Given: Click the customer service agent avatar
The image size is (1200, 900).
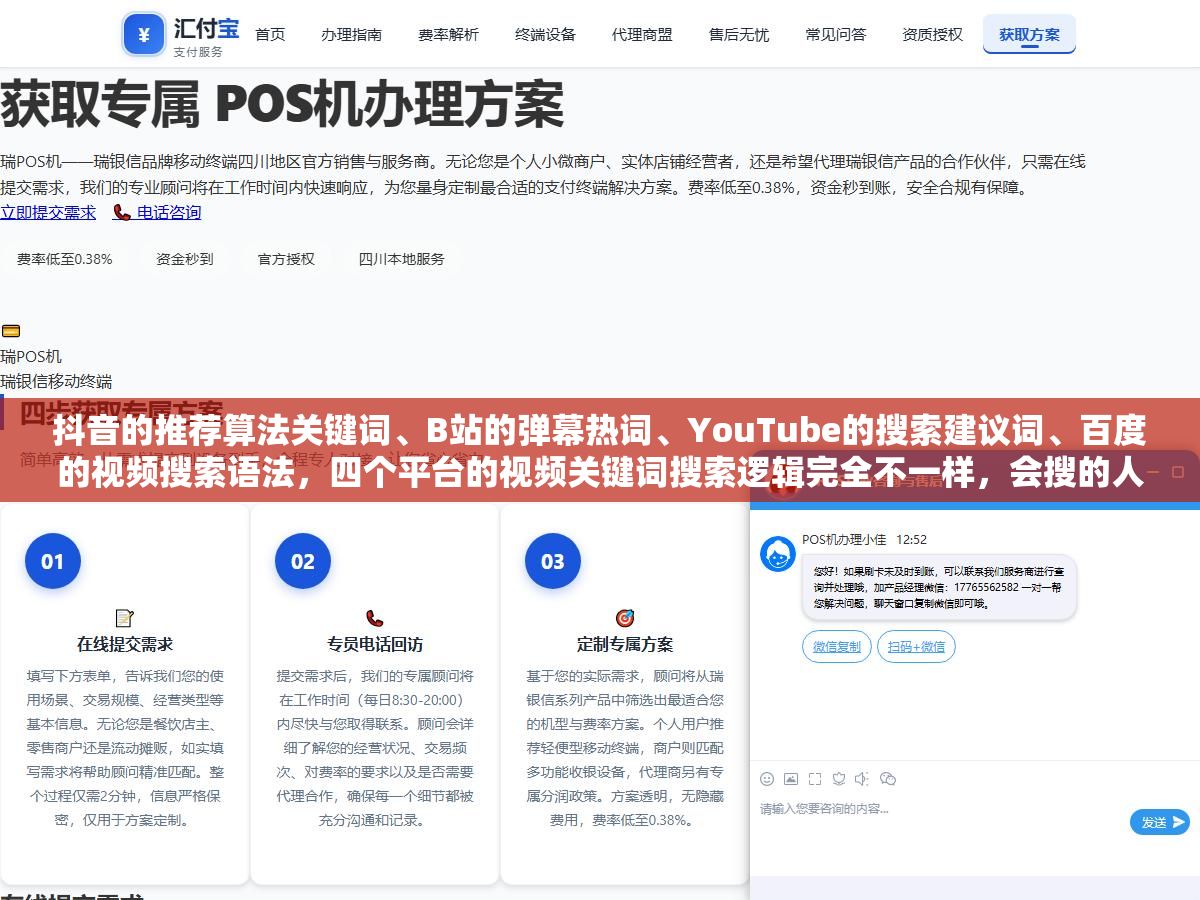Looking at the screenshot, I should [778, 554].
